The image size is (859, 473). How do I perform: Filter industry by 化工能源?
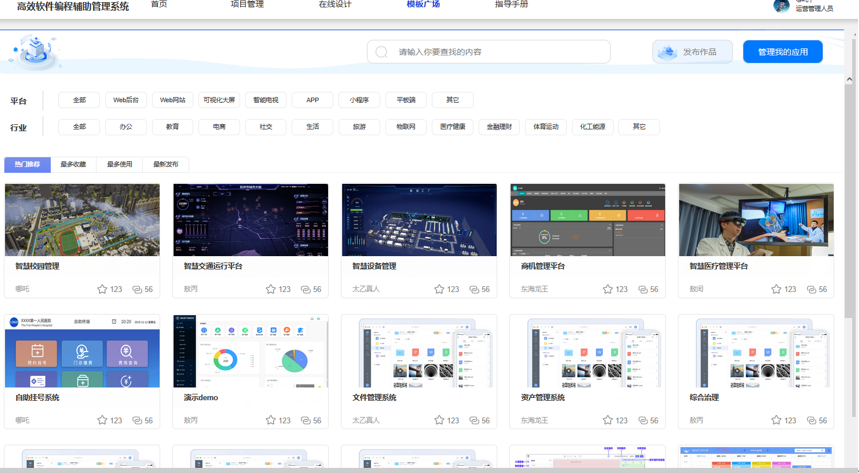(x=592, y=127)
